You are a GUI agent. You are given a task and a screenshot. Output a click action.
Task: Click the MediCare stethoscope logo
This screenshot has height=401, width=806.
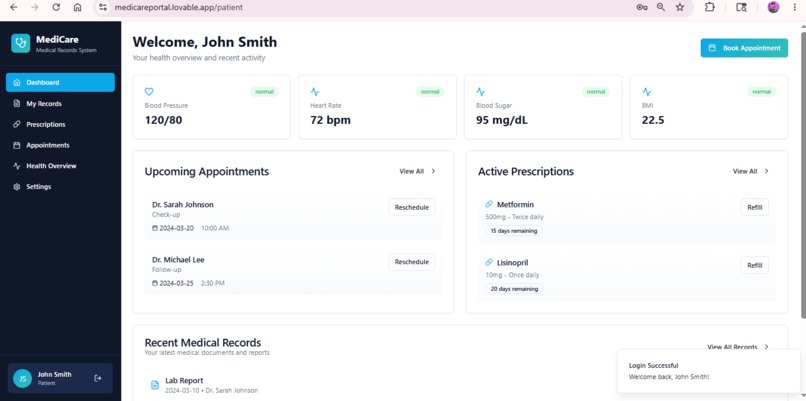coord(21,43)
